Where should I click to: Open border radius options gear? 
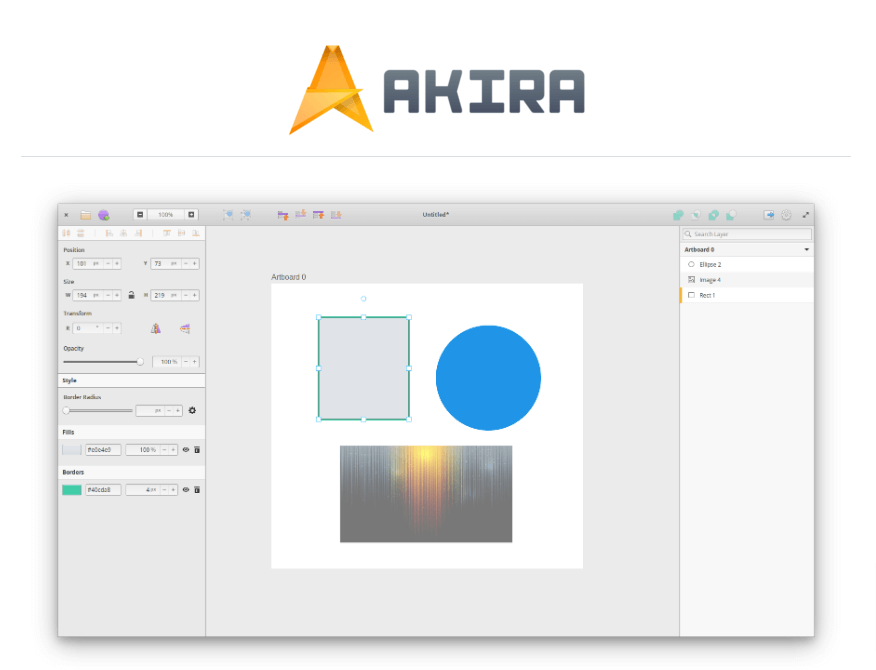coord(192,410)
